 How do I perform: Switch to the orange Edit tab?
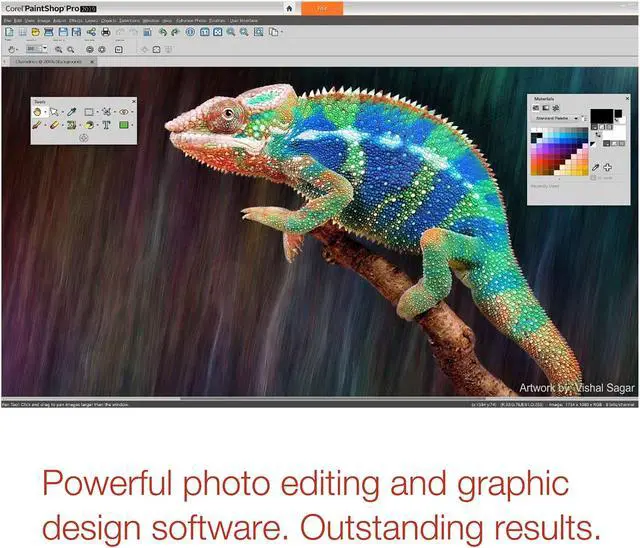pyautogui.click(x=322, y=8)
